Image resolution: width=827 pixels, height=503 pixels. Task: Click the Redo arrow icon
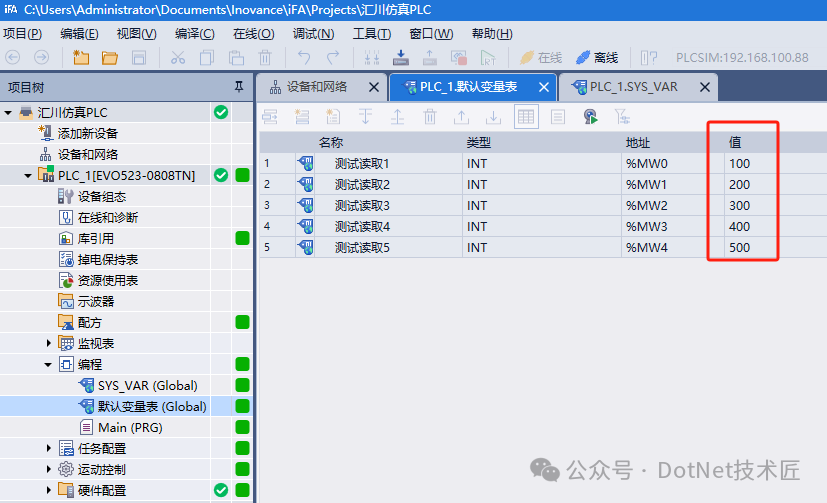333,57
